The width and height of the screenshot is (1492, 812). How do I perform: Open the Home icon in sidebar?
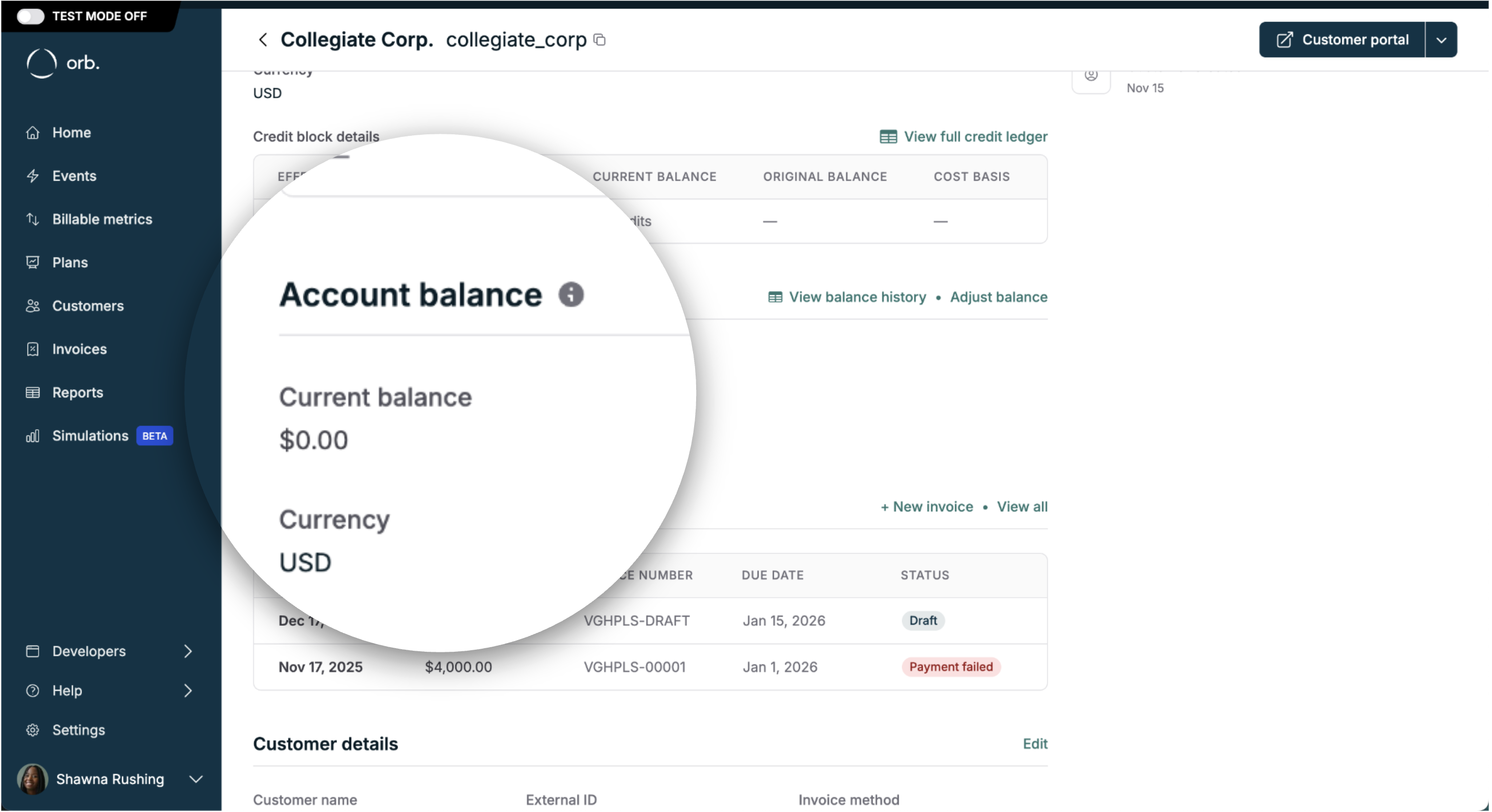[33, 132]
